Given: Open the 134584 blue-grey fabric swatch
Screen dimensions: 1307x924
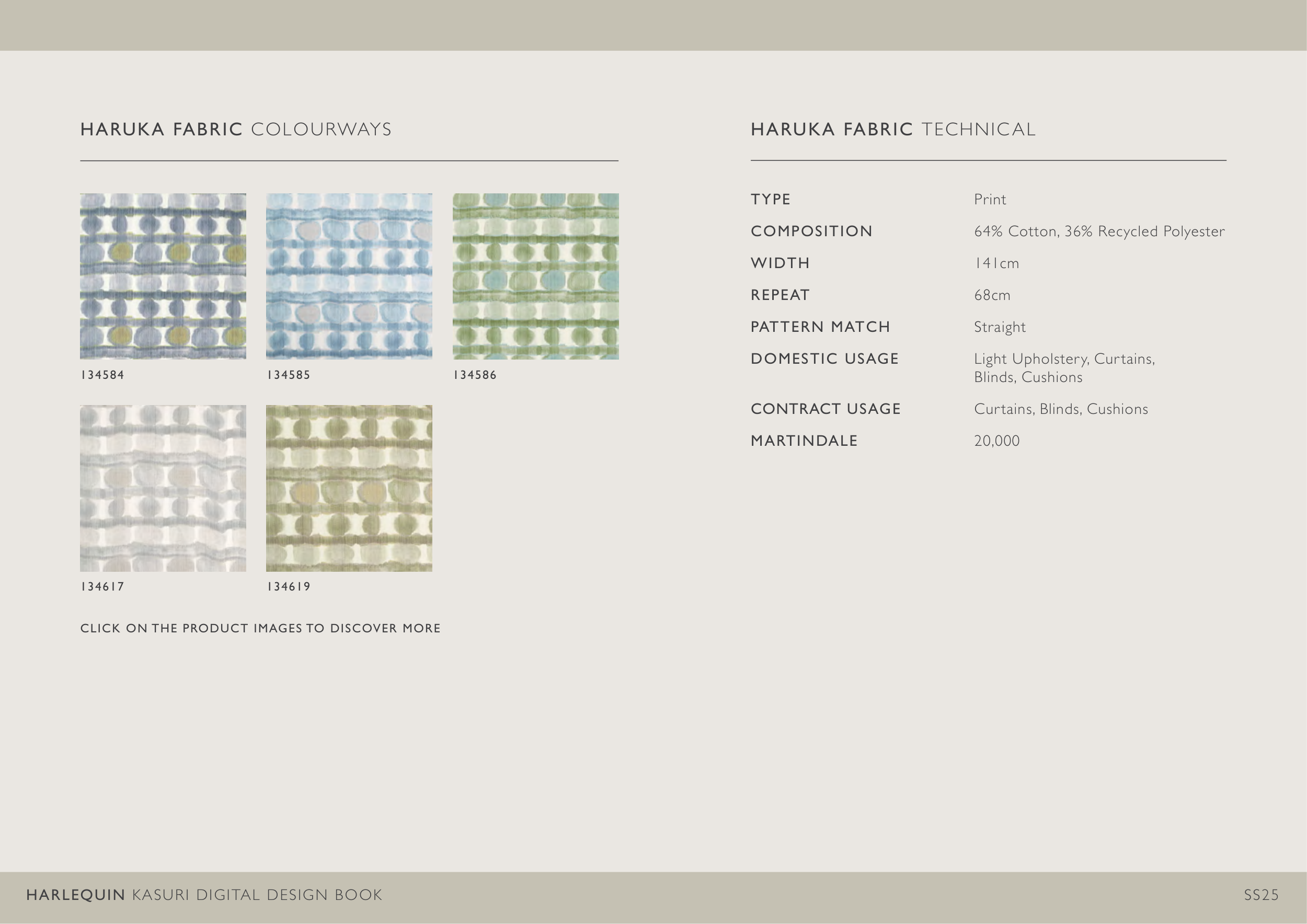Looking at the screenshot, I should tap(163, 276).
